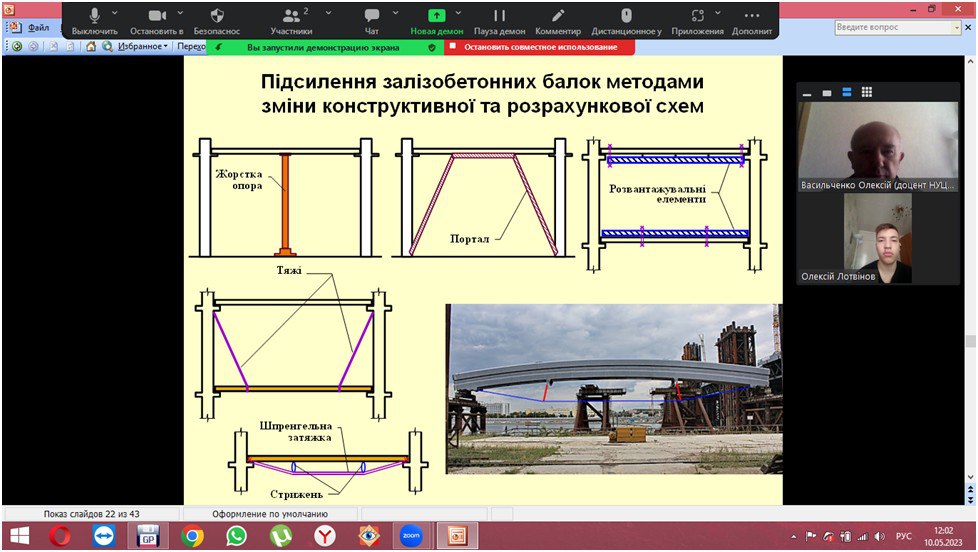Viewport: 978px width, 552px height.
Task: Click the Home page icon in the web toolbar
Action: click(91, 46)
